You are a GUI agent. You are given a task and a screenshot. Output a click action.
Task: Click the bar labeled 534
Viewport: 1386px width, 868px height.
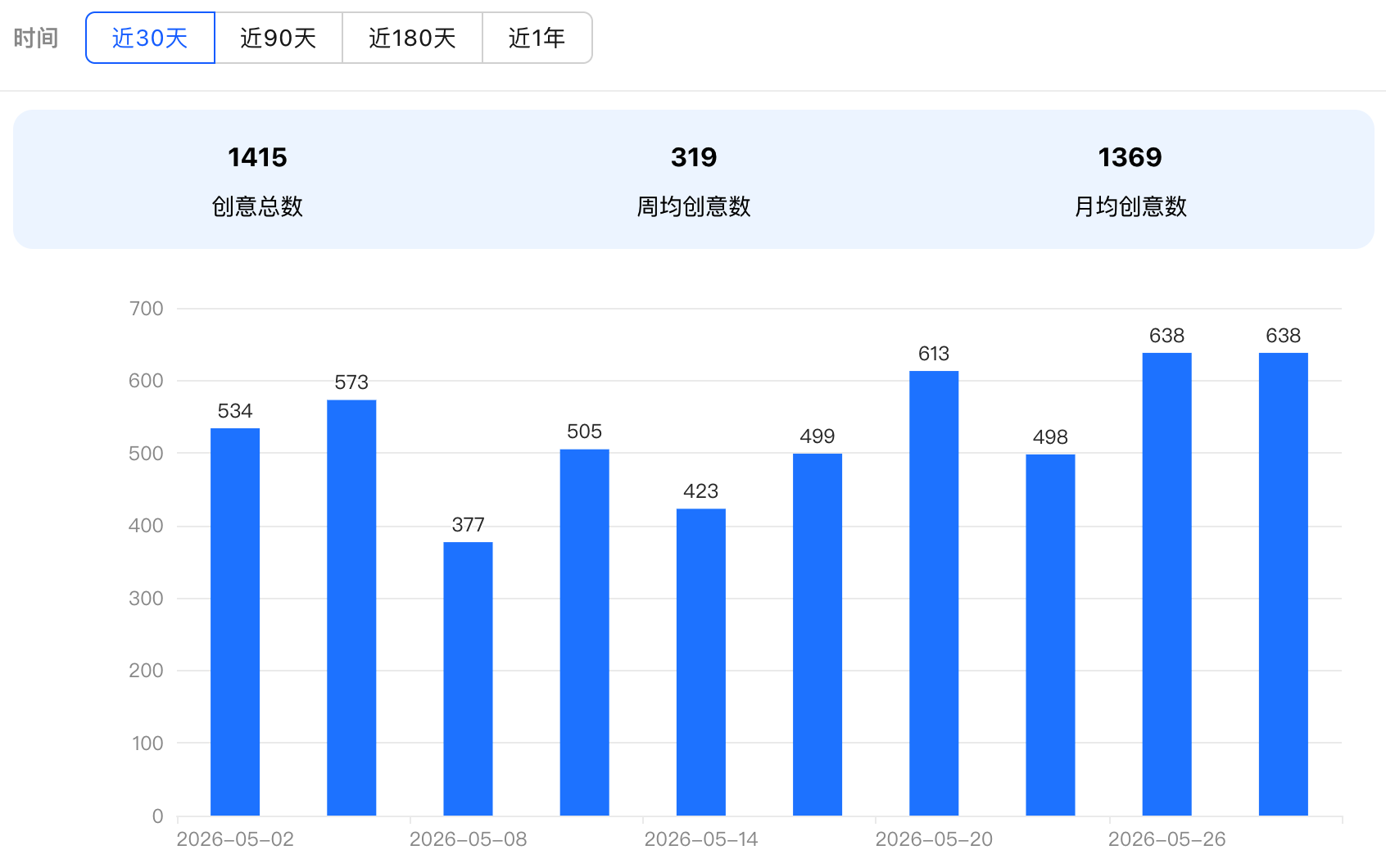pos(235,622)
